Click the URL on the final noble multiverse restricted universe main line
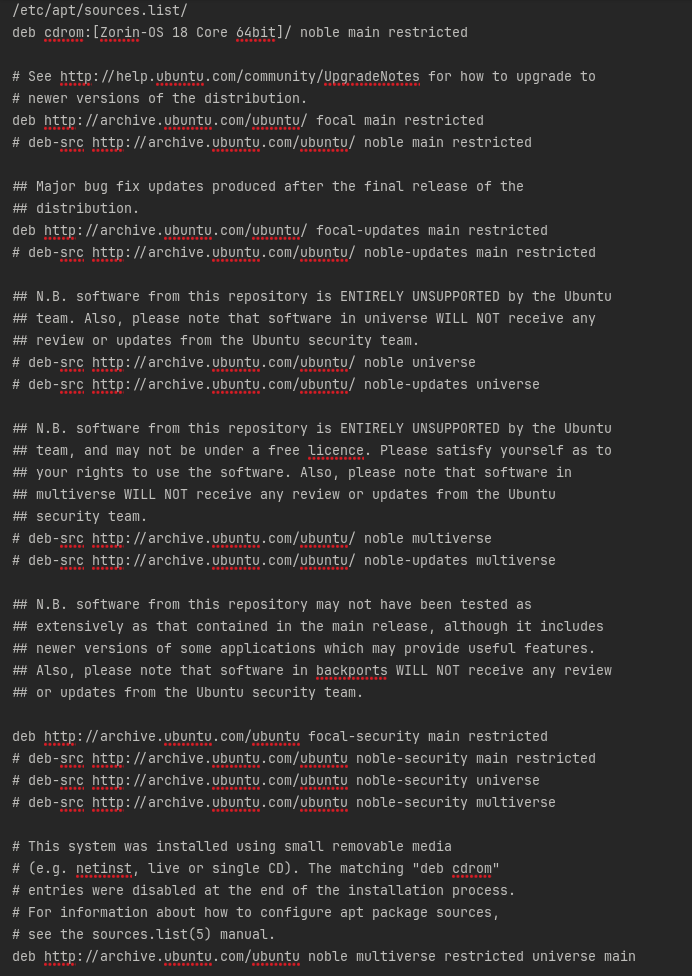This screenshot has height=976, width=692. 171,957
